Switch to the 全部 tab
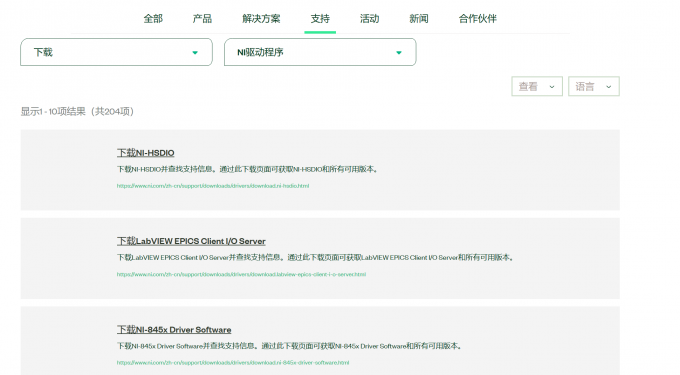Viewport: 680px width, 375px height. point(153,19)
